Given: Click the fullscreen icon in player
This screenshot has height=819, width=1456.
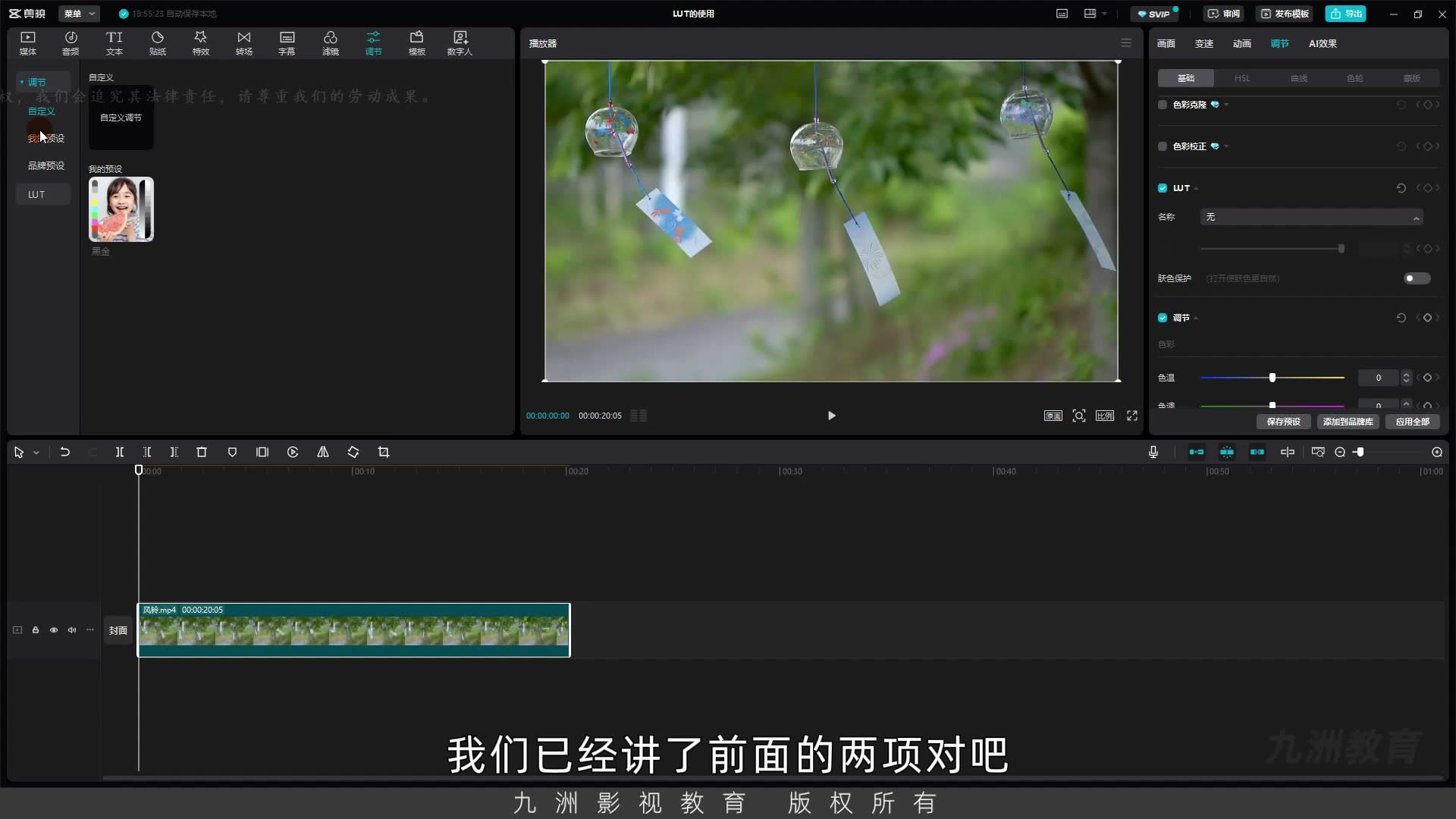Looking at the screenshot, I should click(1132, 416).
